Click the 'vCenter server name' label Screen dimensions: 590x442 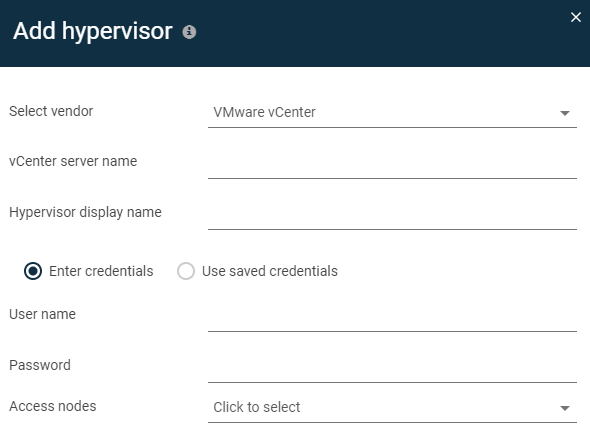(x=73, y=161)
